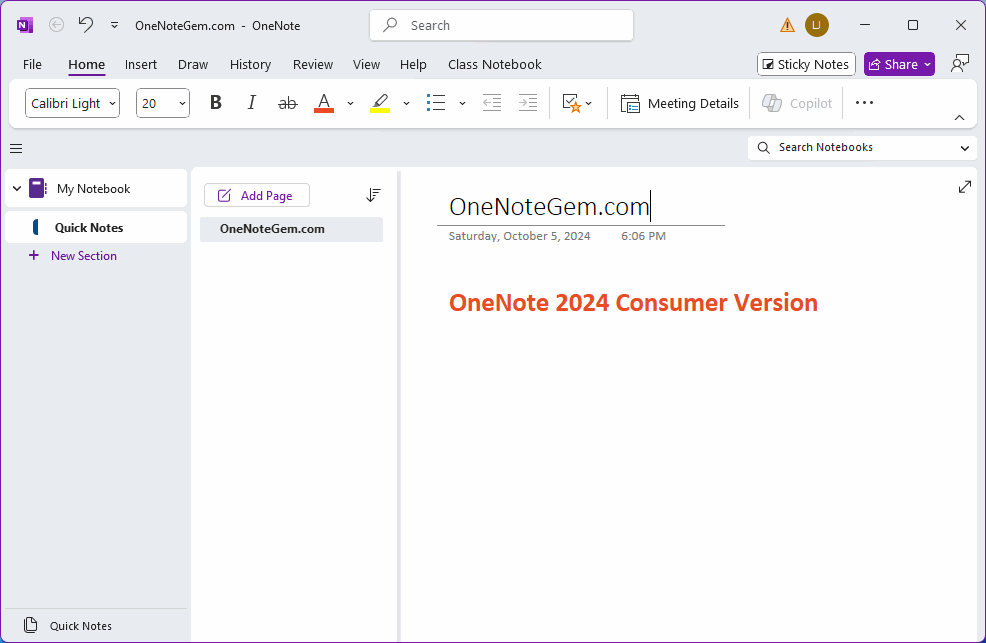
Task: Open the Help tab
Action: point(413,64)
